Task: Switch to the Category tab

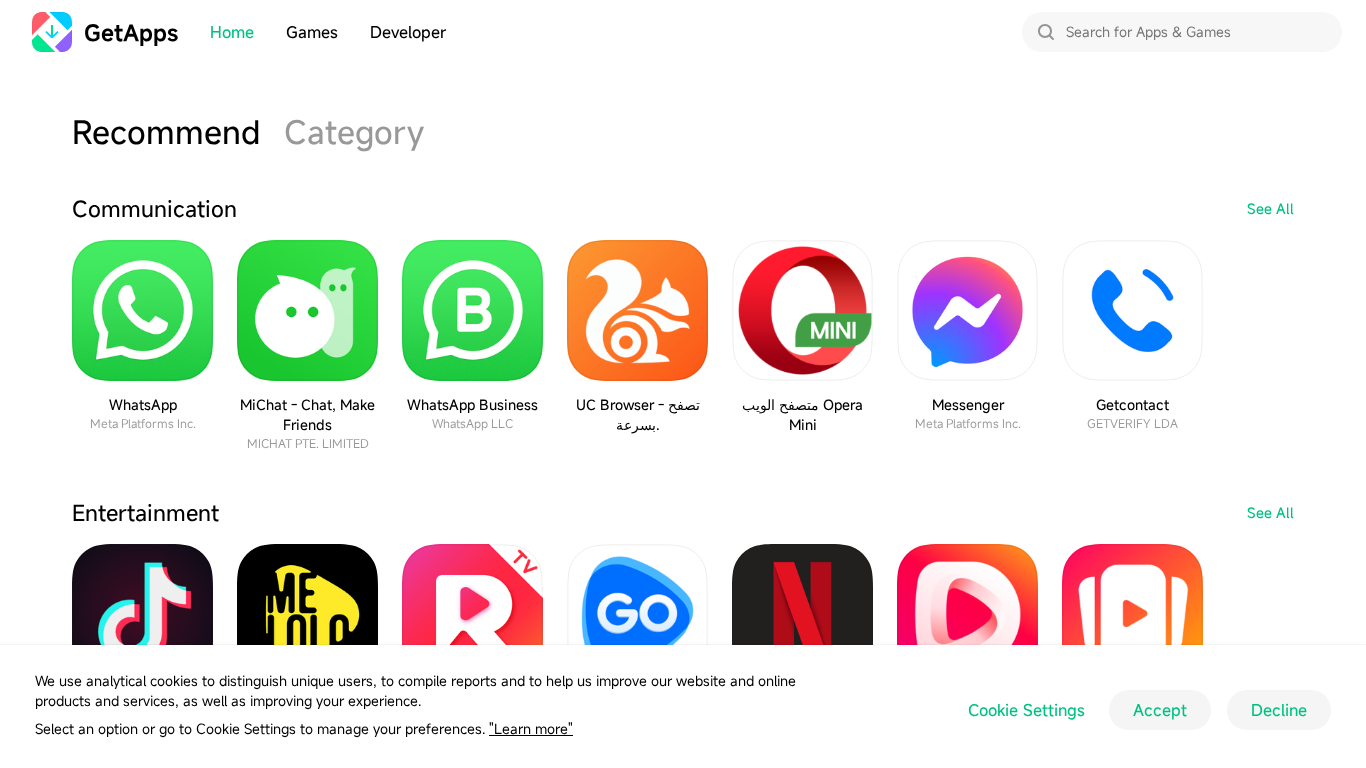Action: [354, 133]
